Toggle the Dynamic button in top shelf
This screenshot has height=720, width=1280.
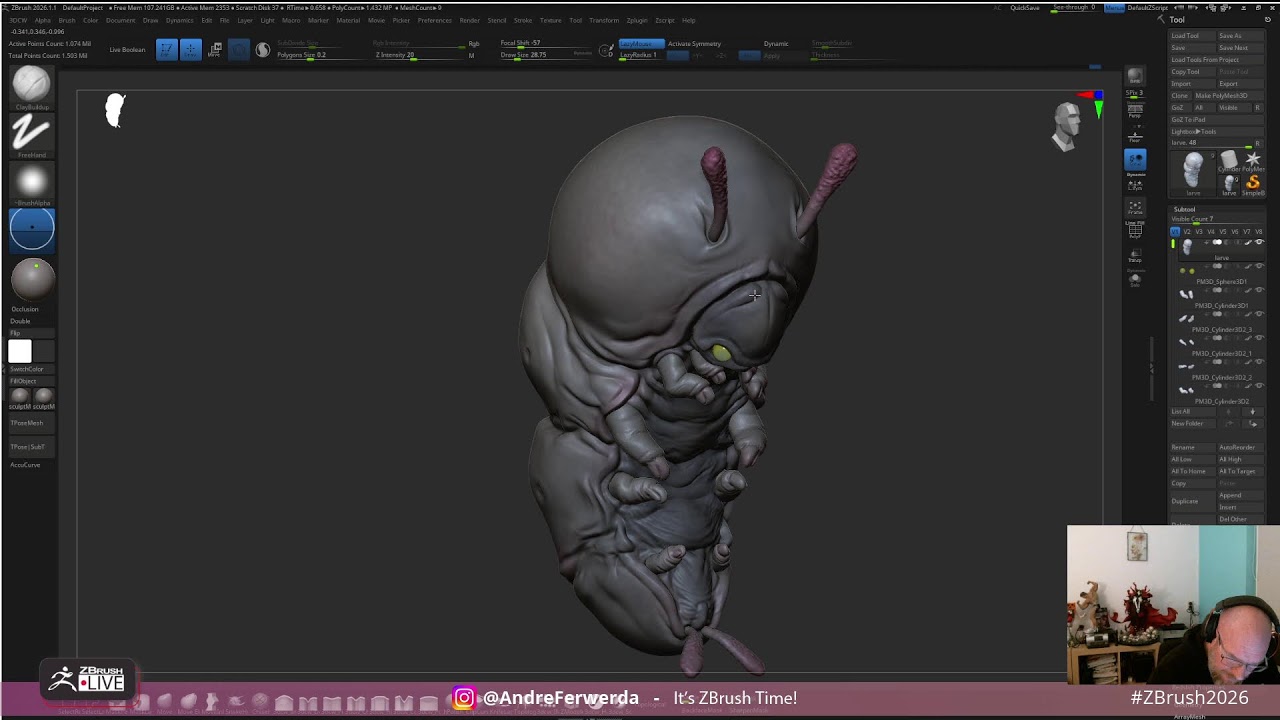pos(776,44)
